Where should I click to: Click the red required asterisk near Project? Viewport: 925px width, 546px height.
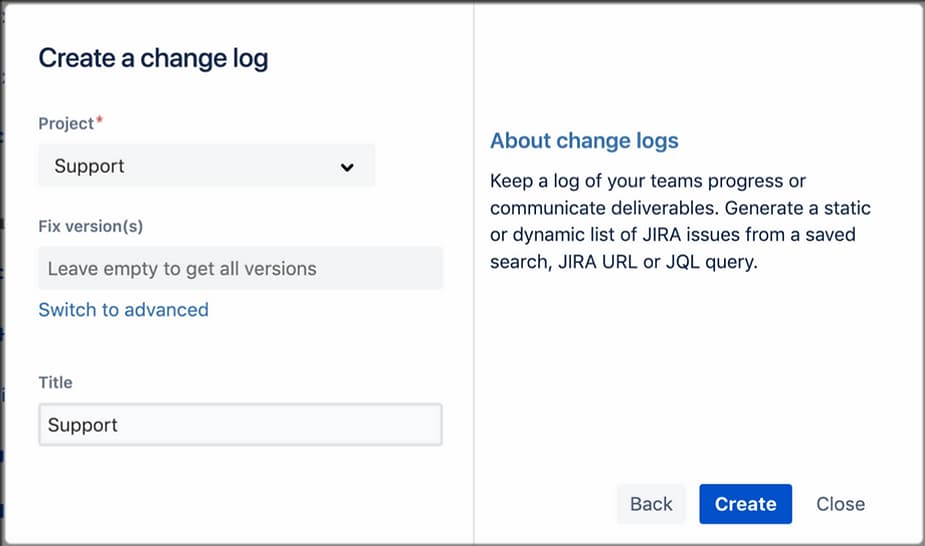(x=100, y=120)
